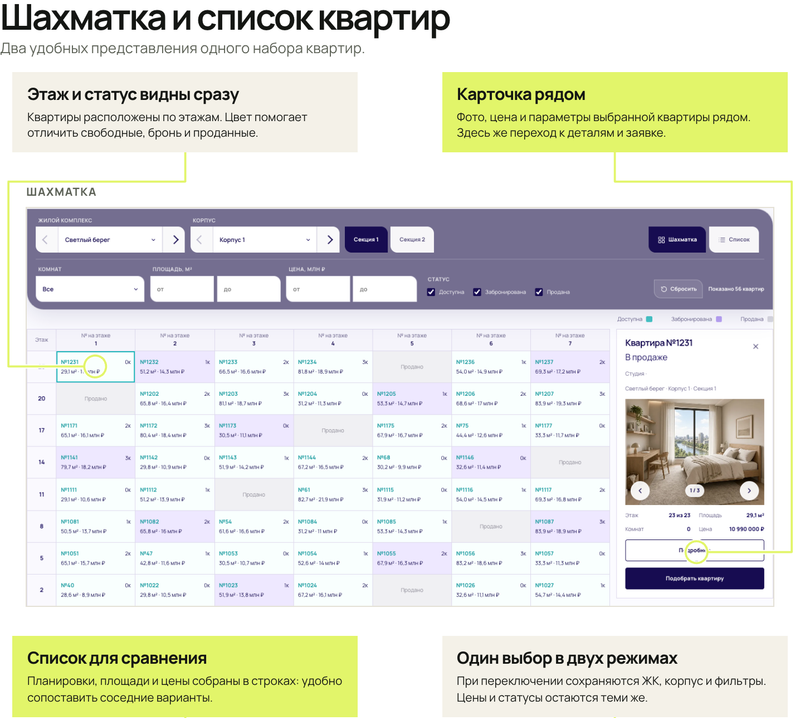The image size is (800, 718).
Task: Select apartment №1023 cell
Action: 254,590
